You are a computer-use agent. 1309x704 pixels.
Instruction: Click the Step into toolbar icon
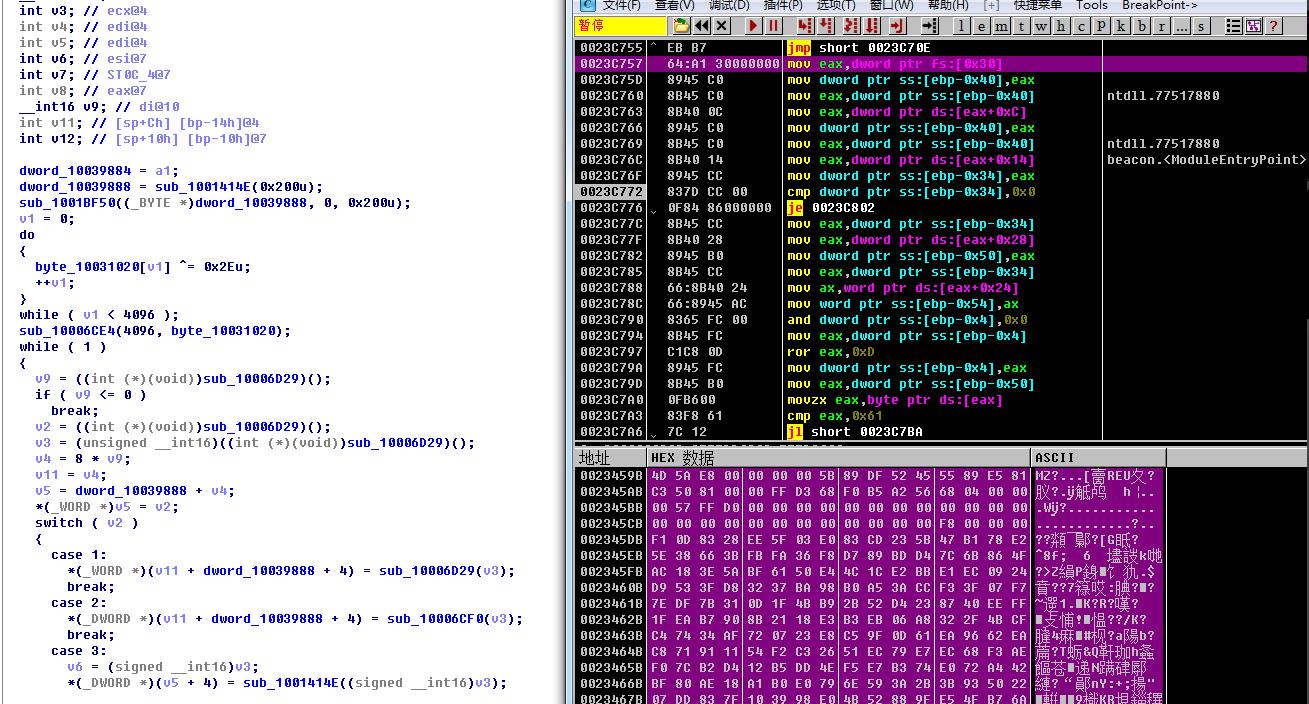click(x=805, y=26)
